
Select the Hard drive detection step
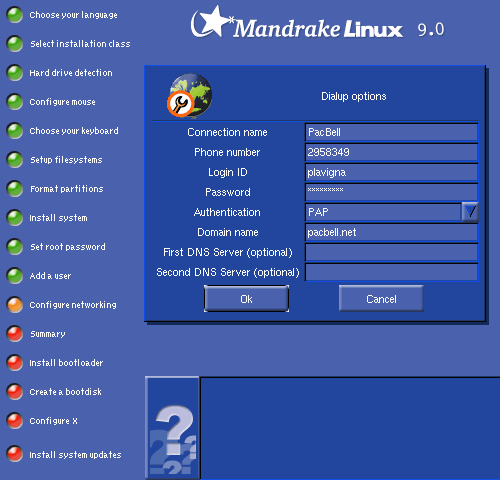click(71, 73)
